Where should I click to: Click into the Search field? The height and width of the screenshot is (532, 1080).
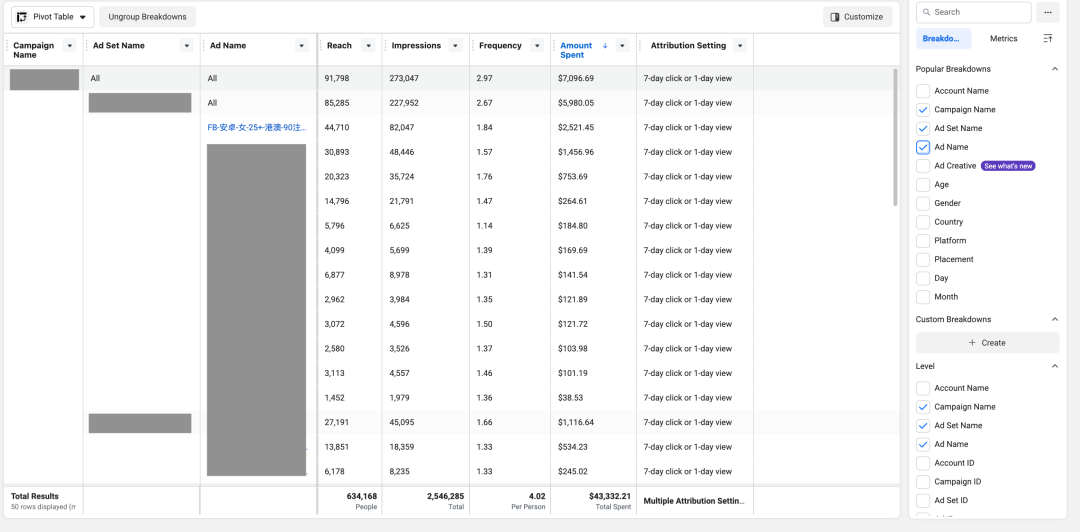point(974,12)
